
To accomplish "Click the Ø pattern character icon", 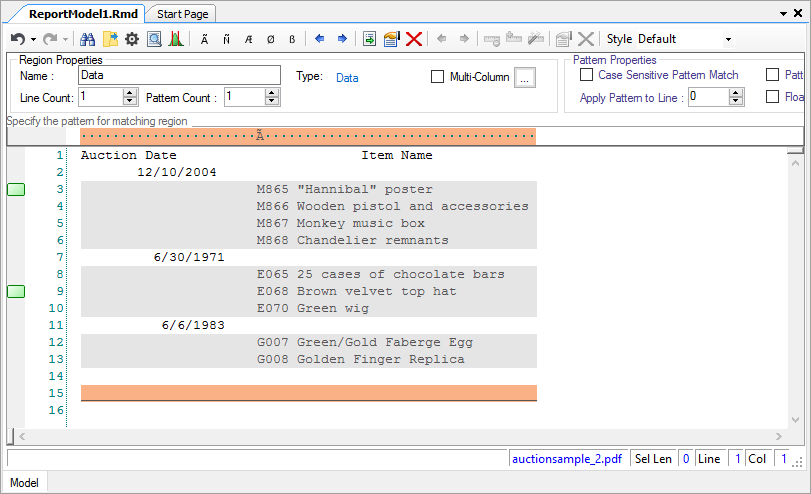I will coord(270,39).
